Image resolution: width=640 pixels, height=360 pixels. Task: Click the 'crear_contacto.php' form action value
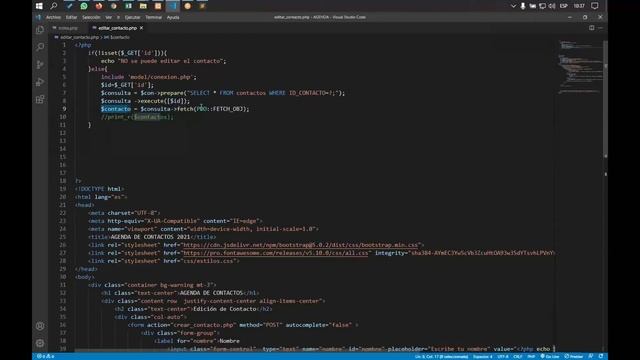click(x=203, y=325)
